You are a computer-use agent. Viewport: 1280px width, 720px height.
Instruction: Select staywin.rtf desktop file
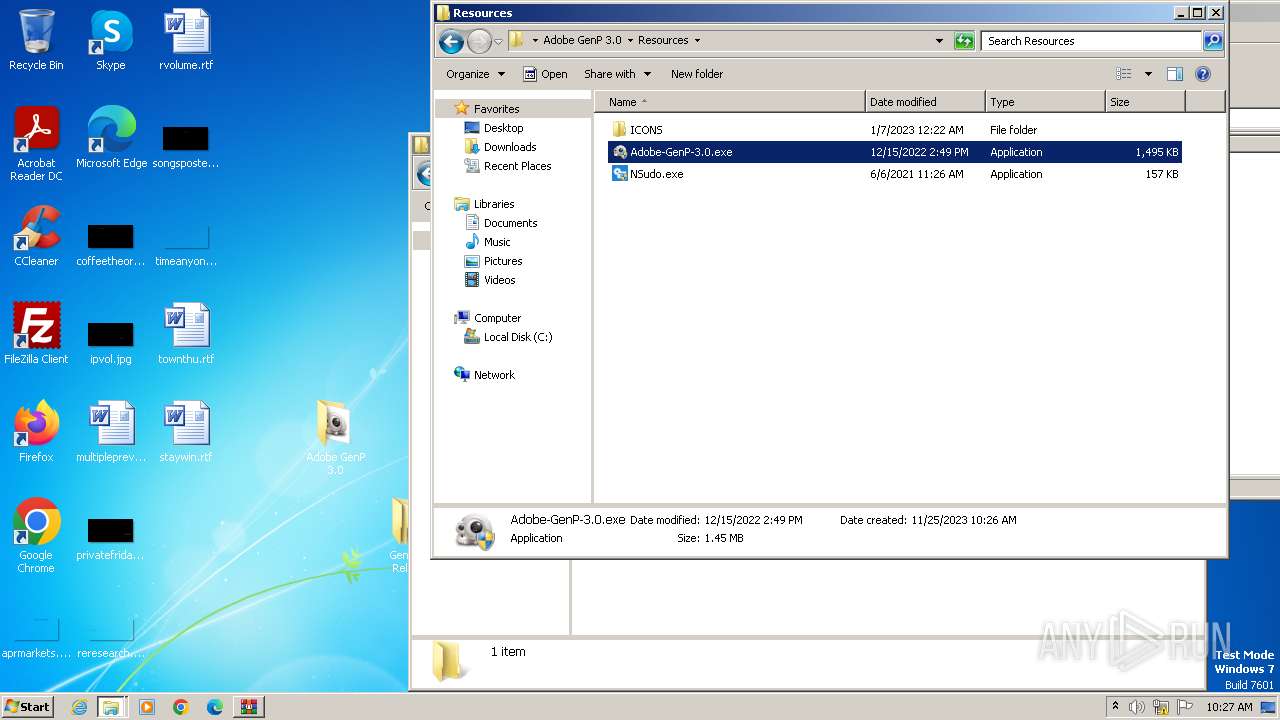pos(186,432)
